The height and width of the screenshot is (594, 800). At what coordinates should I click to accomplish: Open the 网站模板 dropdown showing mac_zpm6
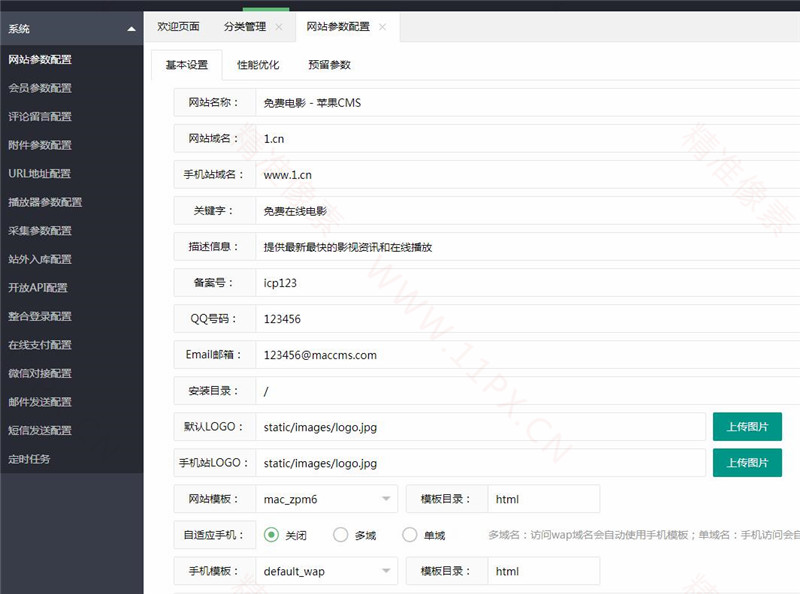pyautogui.click(x=326, y=498)
